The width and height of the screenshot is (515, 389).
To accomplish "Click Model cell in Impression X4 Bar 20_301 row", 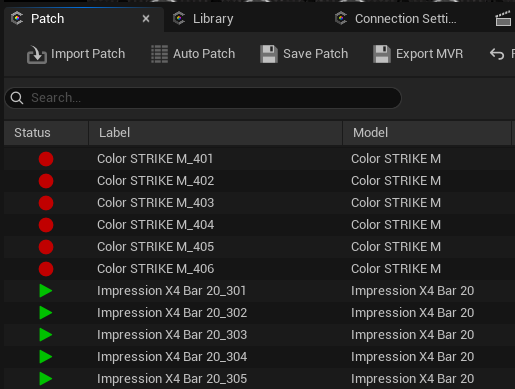I will click(413, 291).
